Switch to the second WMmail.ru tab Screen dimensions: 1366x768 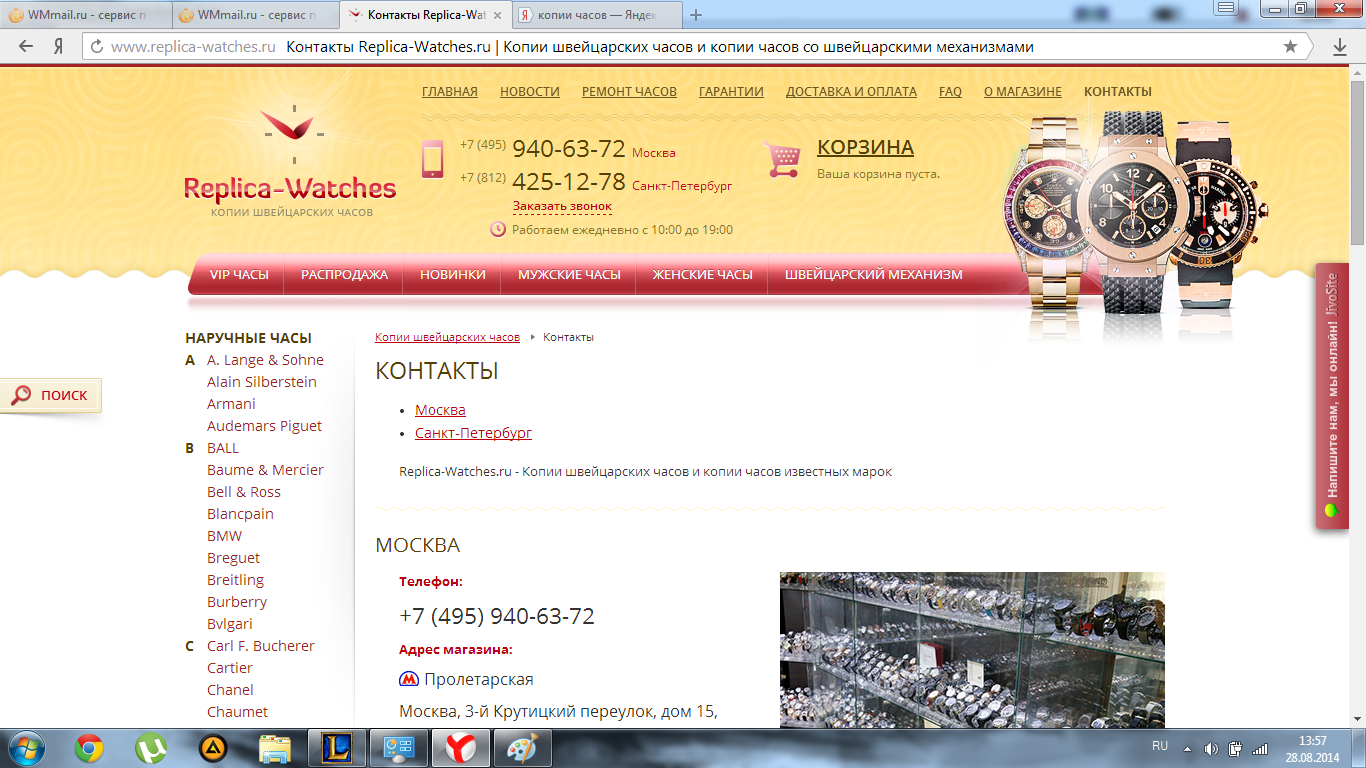tap(255, 15)
